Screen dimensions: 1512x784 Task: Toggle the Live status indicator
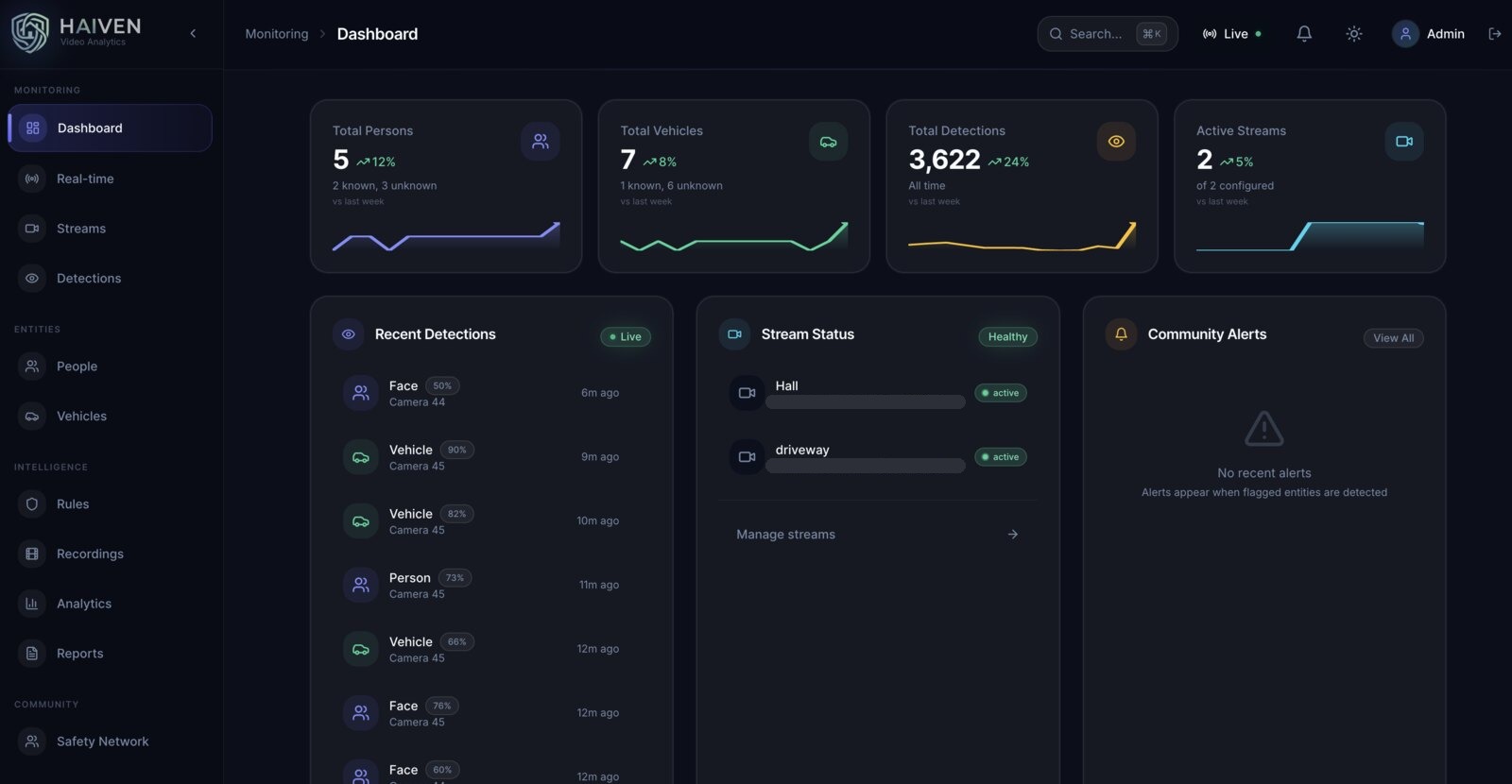[1231, 34]
